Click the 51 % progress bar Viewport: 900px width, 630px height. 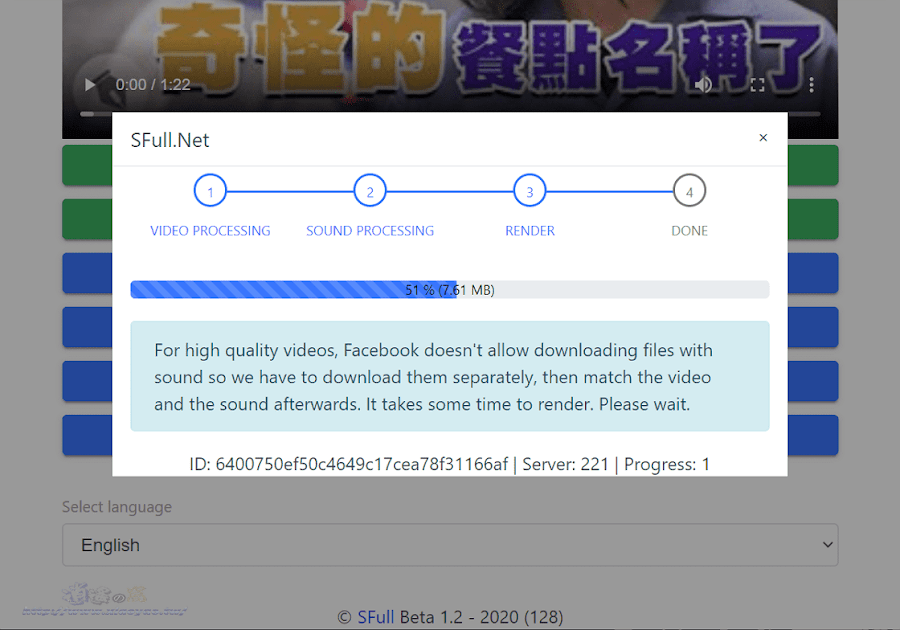pos(449,290)
